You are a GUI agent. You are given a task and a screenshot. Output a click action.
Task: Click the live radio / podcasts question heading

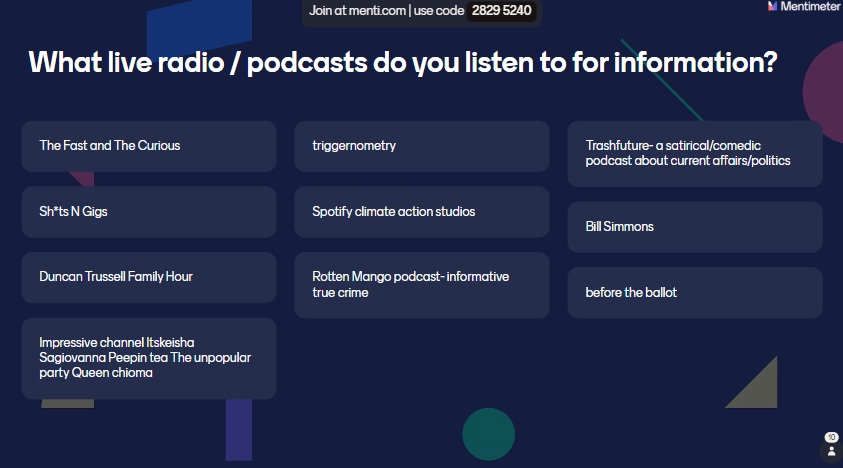point(403,62)
